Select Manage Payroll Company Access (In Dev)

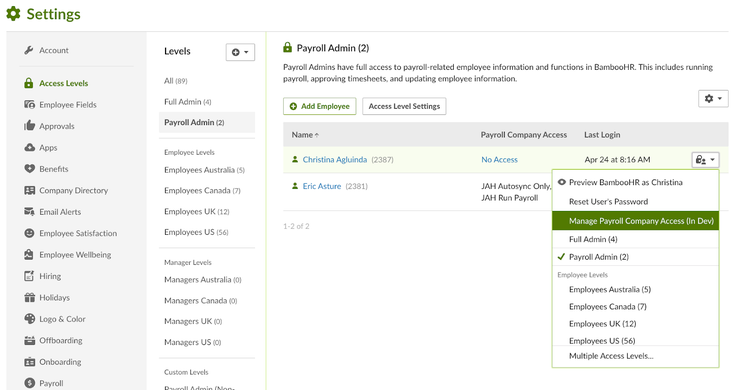(635, 221)
